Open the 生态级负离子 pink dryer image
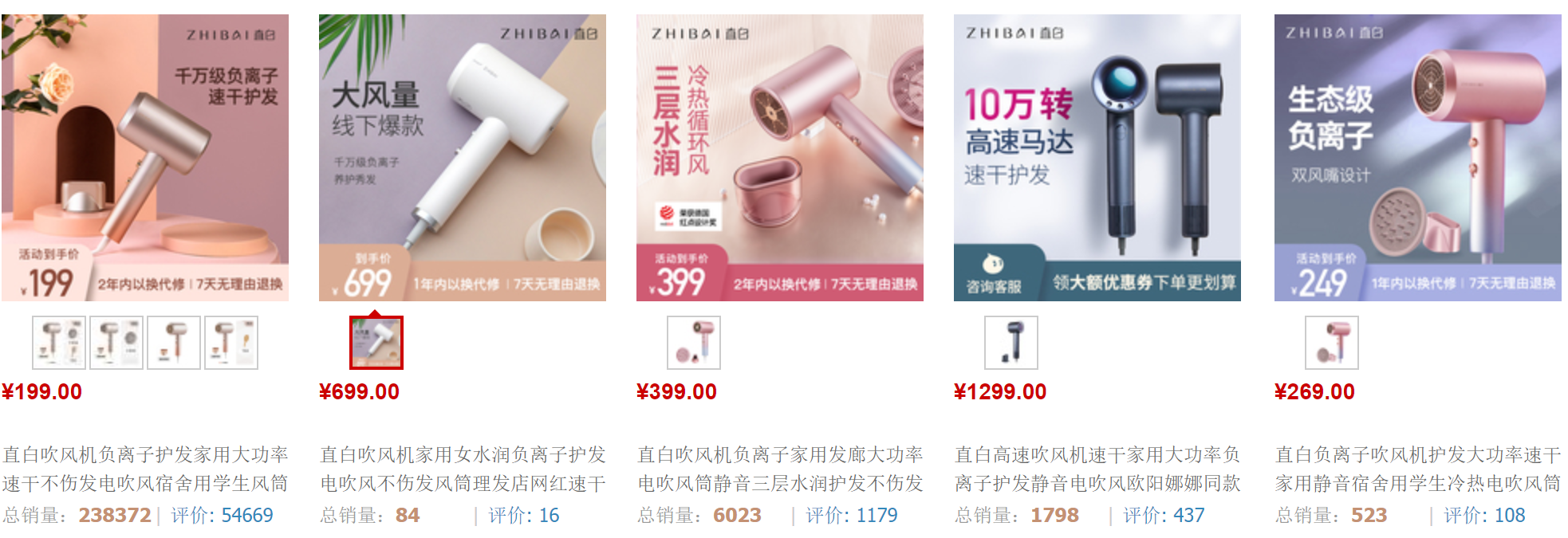1568x538 pixels. pos(1418,158)
